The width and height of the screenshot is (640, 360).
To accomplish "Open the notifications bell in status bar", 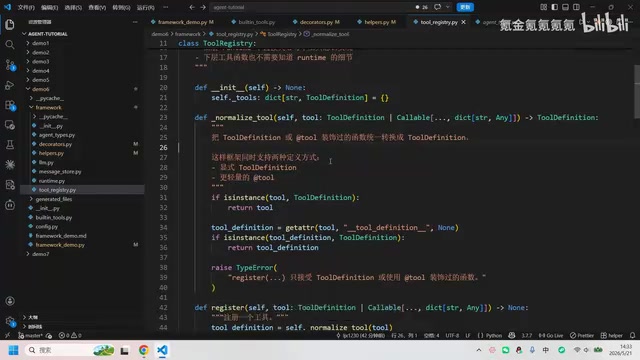I will 632,336.
